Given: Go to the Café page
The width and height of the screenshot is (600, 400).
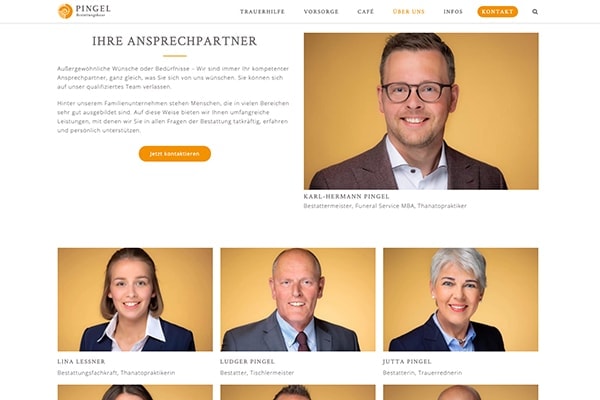Looking at the screenshot, I should click(x=365, y=12).
